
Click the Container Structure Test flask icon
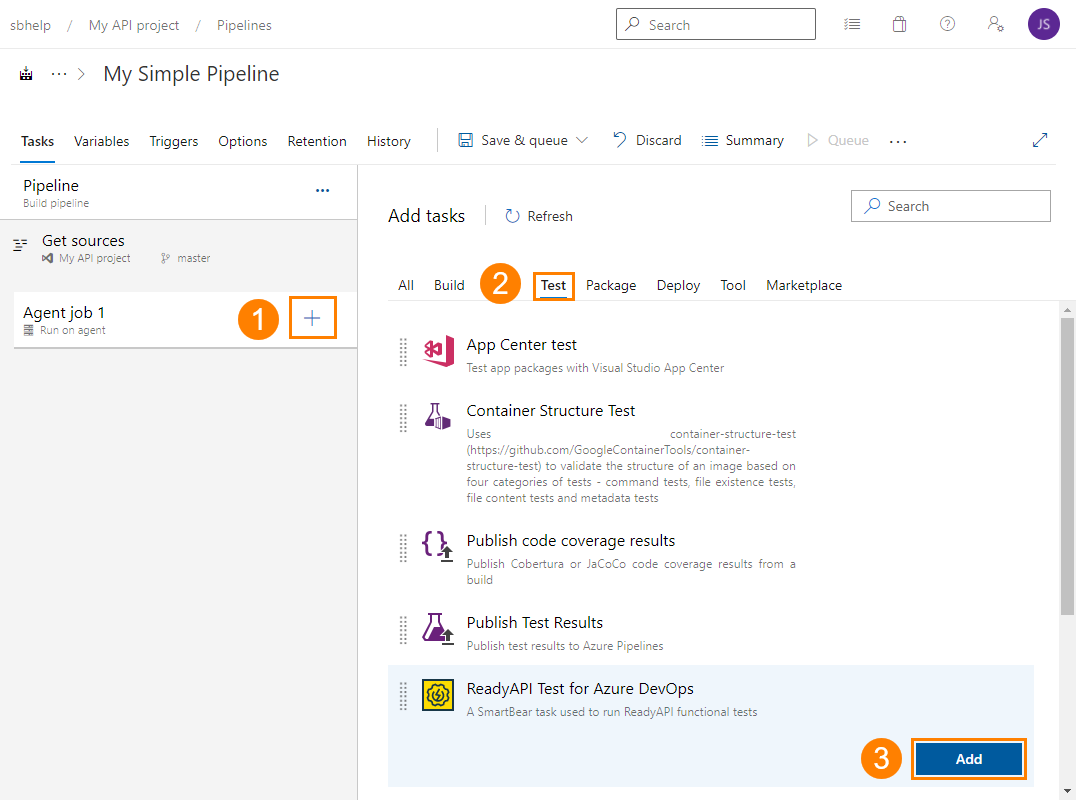pyautogui.click(x=438, y=417)
